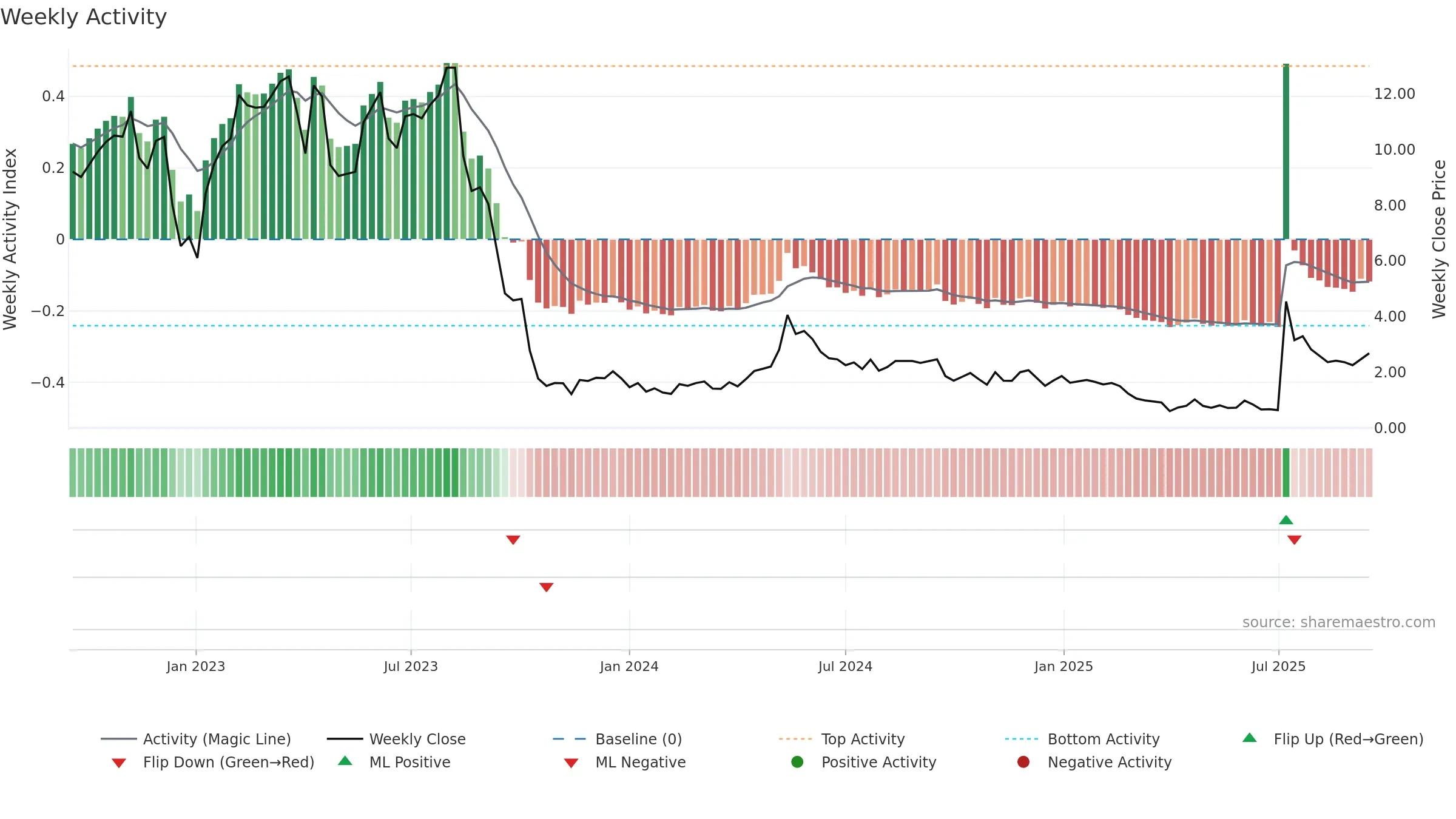Click the tall green bar near Jul 2025

pyautogui.click(x=1286, y=152)
